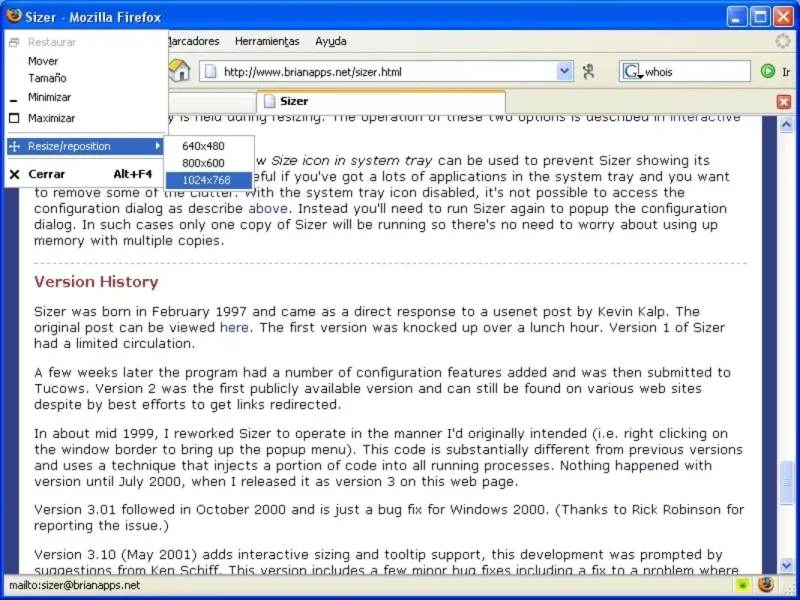Choose Minimizar in the system menu

coord(84,97)
